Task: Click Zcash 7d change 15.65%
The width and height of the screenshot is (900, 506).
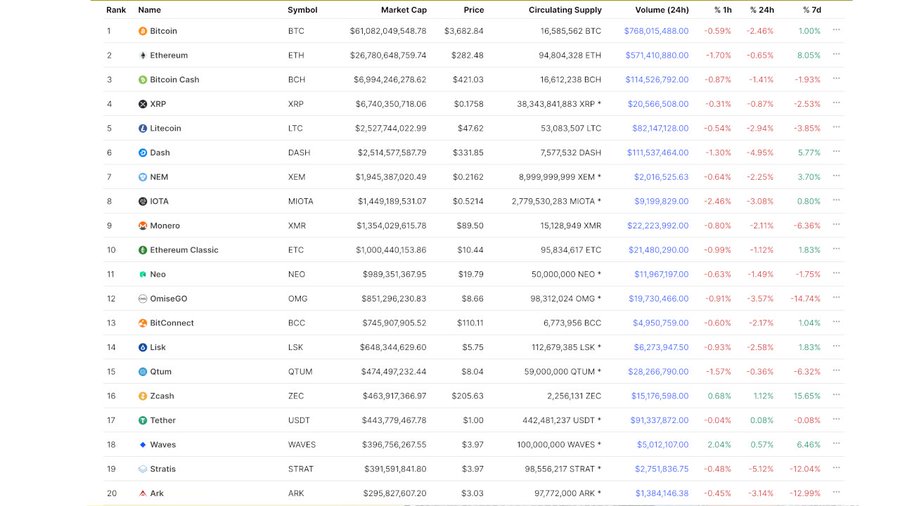Action: 807,396
